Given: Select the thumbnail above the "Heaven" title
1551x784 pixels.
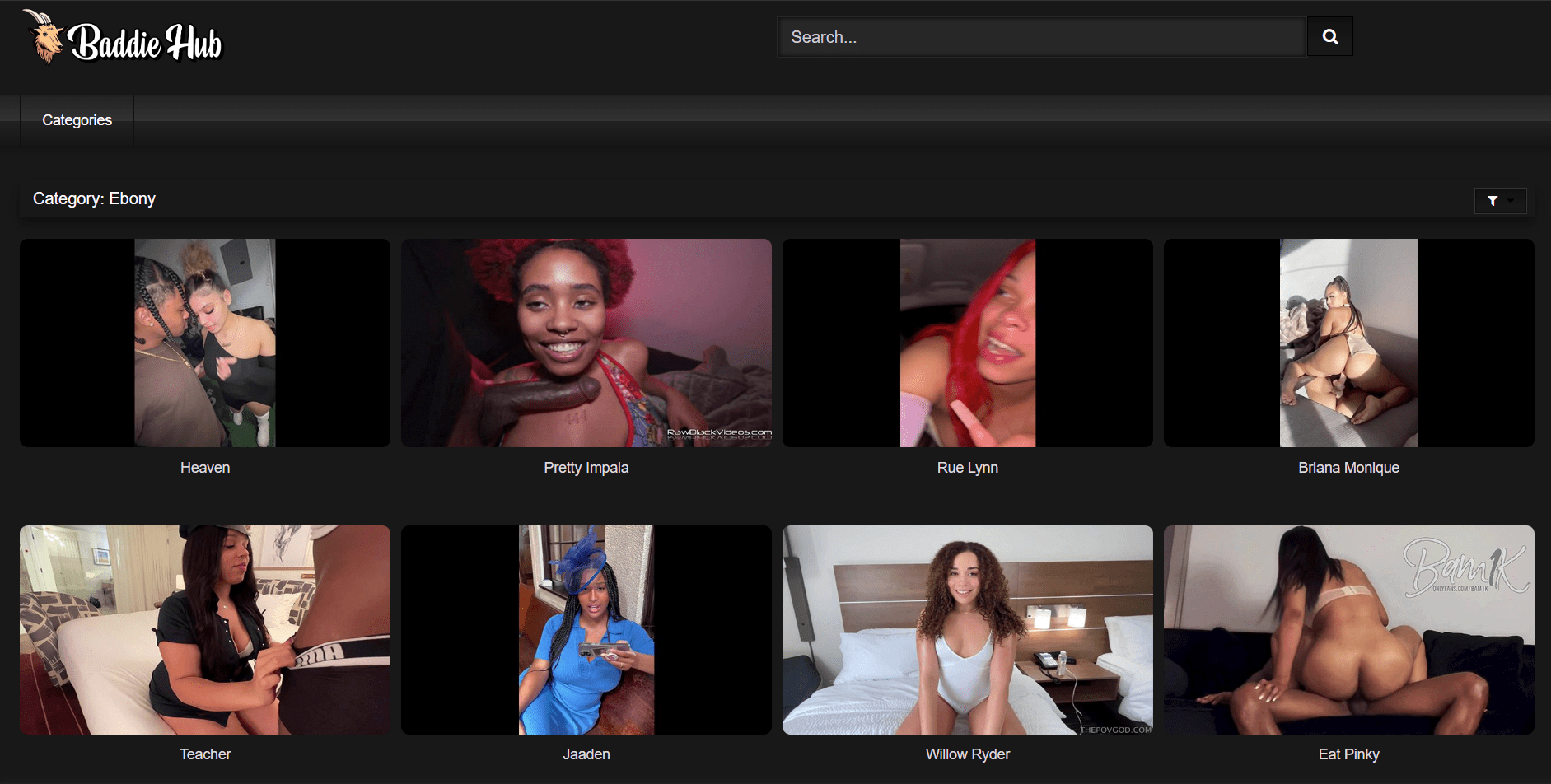Looking at the screenshot, I should pos(205,343).
